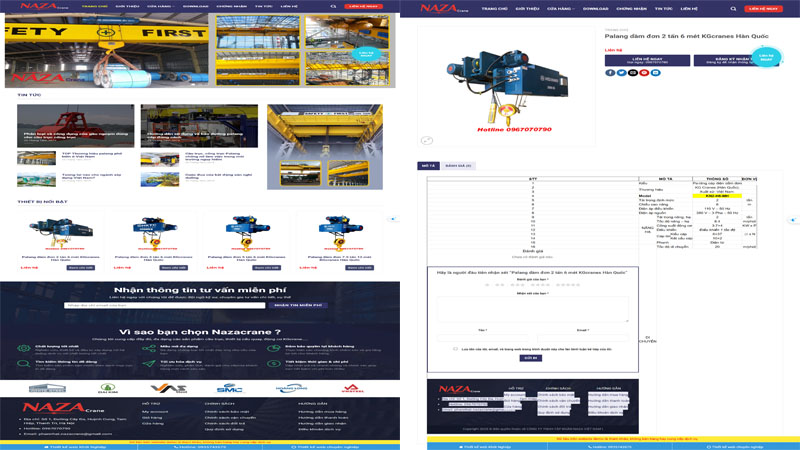Click paper-plane 'Tối ưu hóa dịch vụ' icon
Screen dimensions: 800x450
pos(148,364)
